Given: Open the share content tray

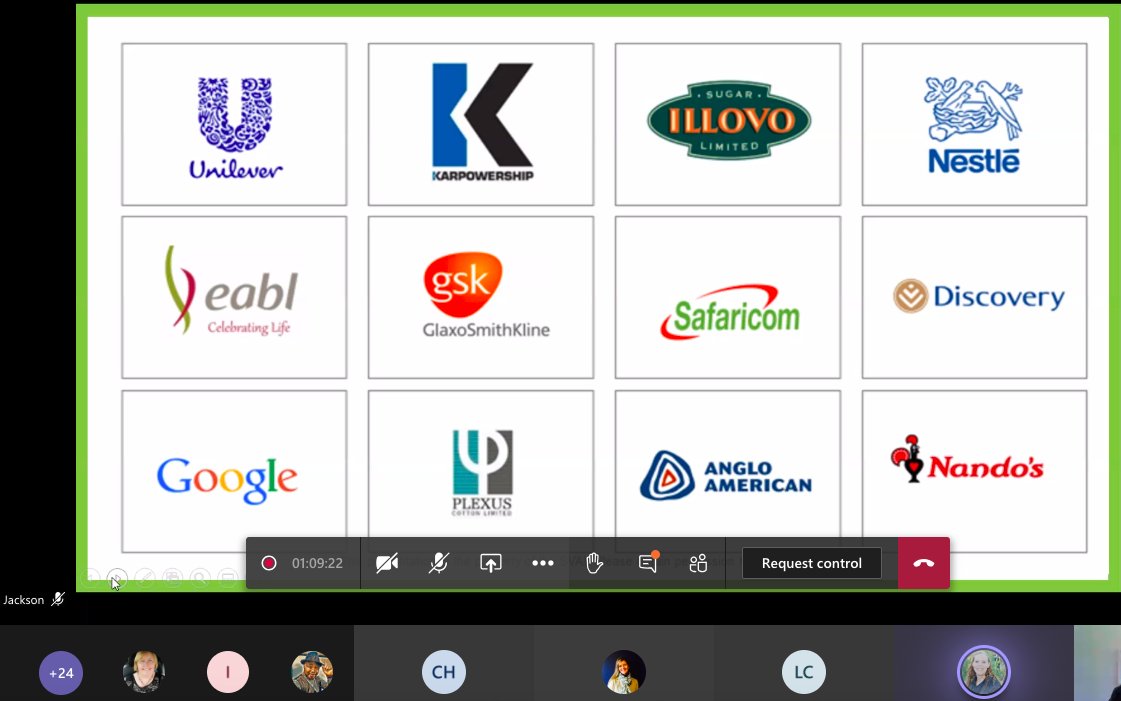Looking at the screenshot, I should click(490, 563).
